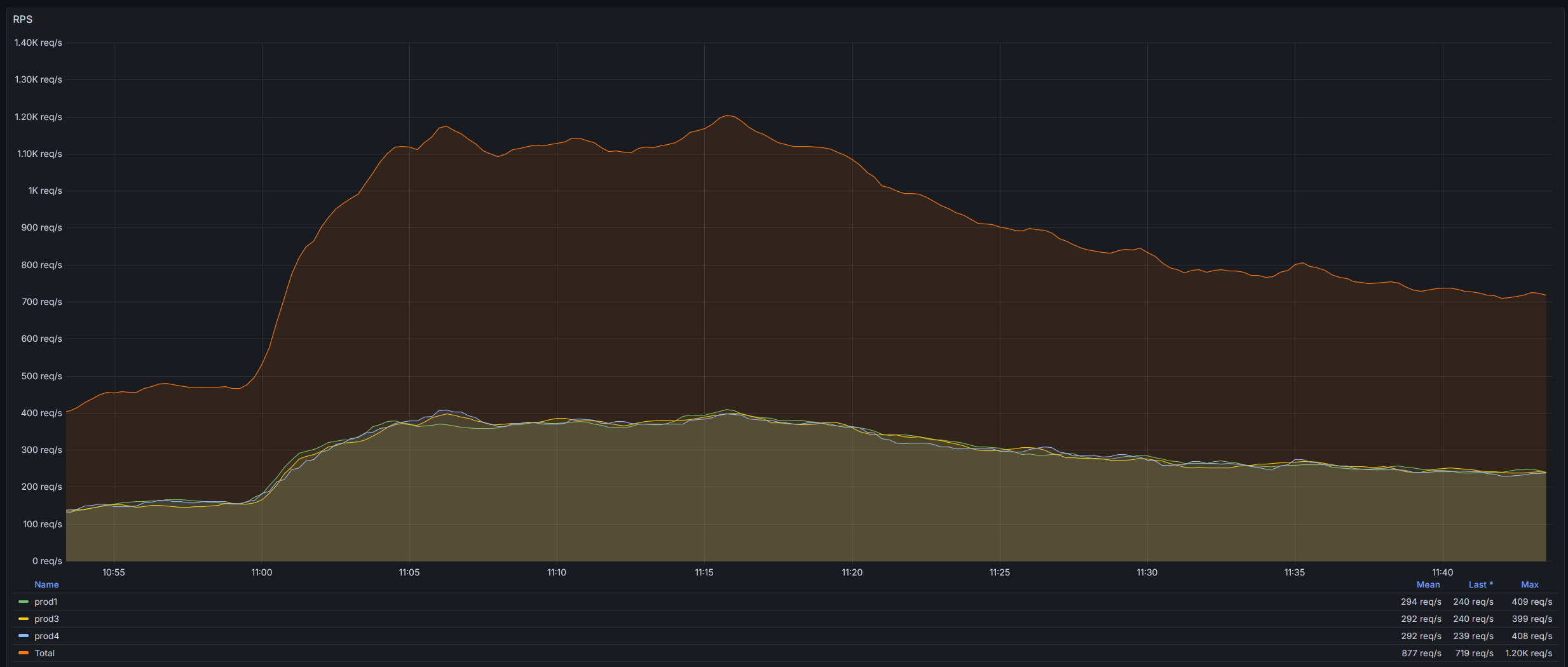Image resolution: width=1568 pixels, height=667 pixels.
Task: Sort legend by the Last * column
Action: pyautogui.click(x=1480, y=584)
